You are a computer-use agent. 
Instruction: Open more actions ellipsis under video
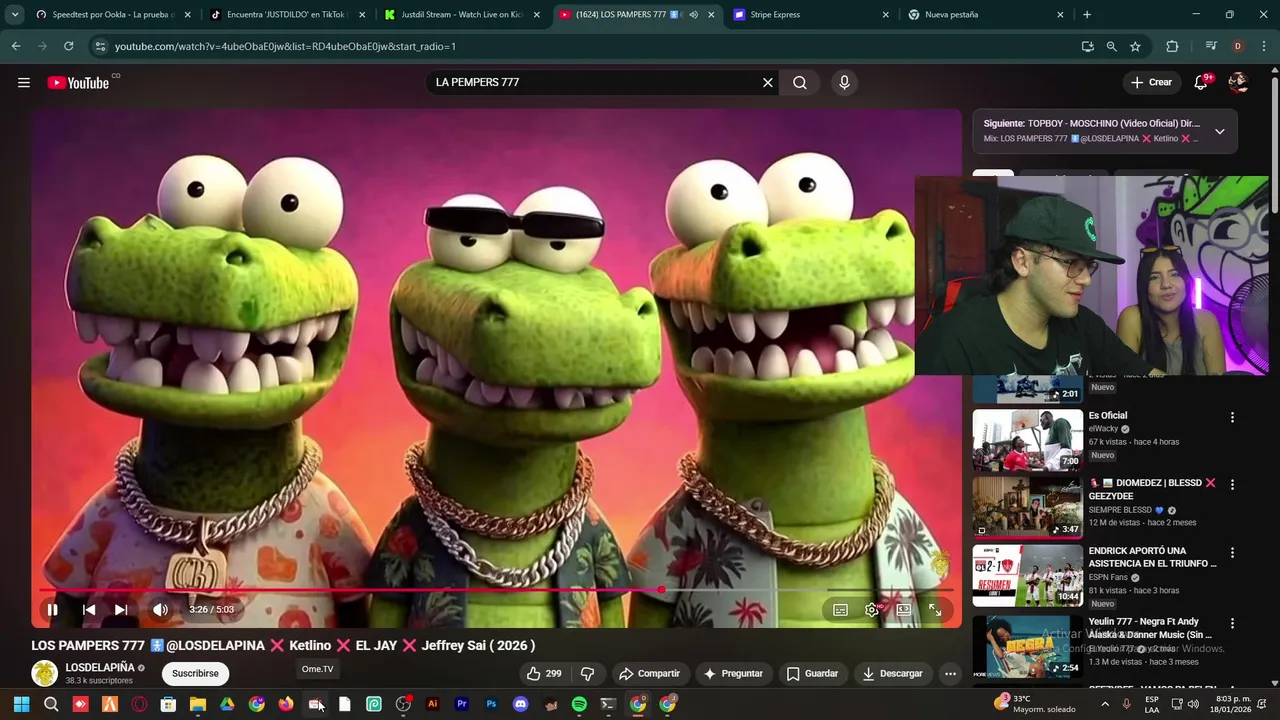click(x=950, y=674)
